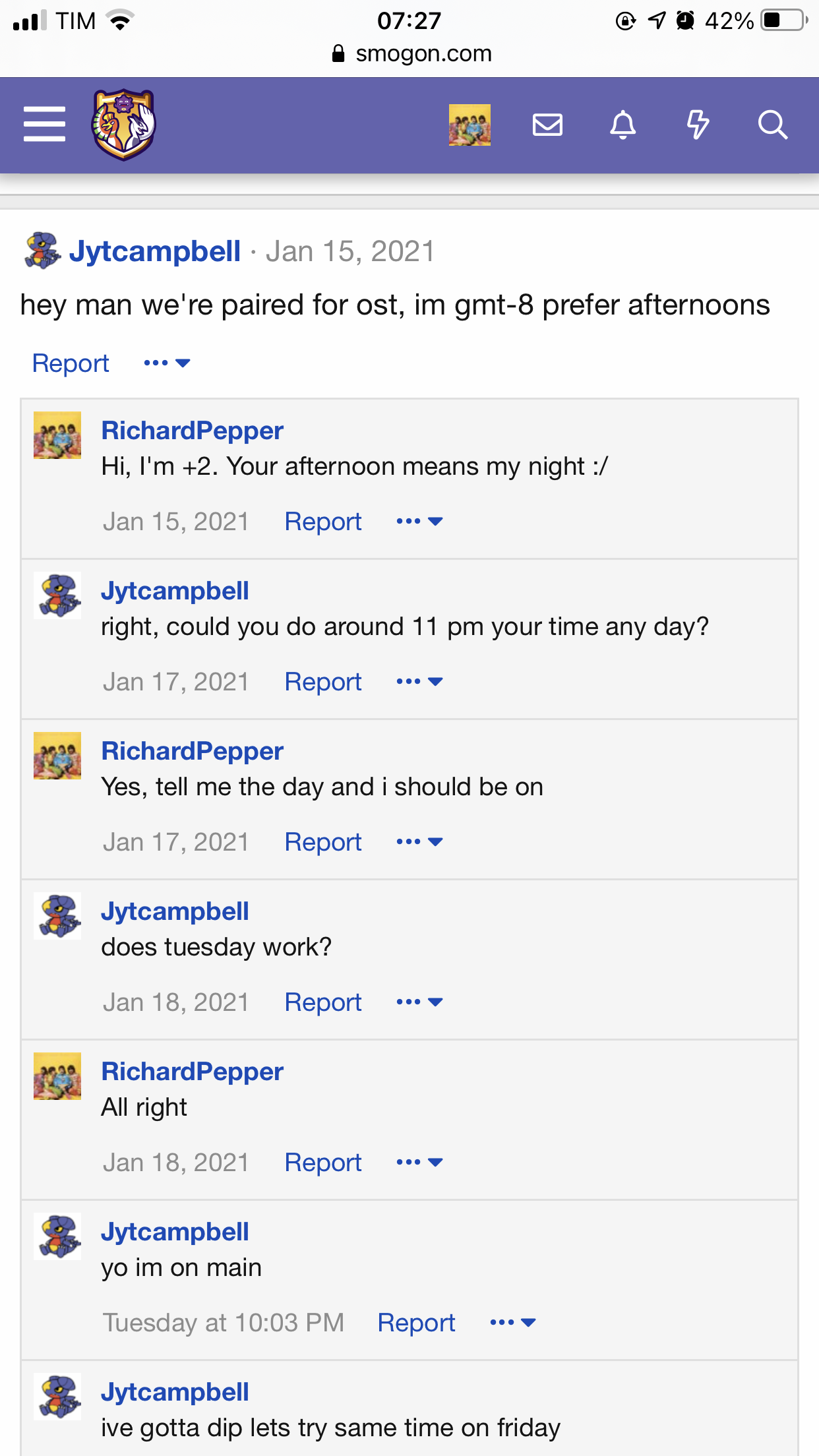Expand options for the 'does tuesday work?' comment
819x1456 pixels.
tap(419, 1002)
